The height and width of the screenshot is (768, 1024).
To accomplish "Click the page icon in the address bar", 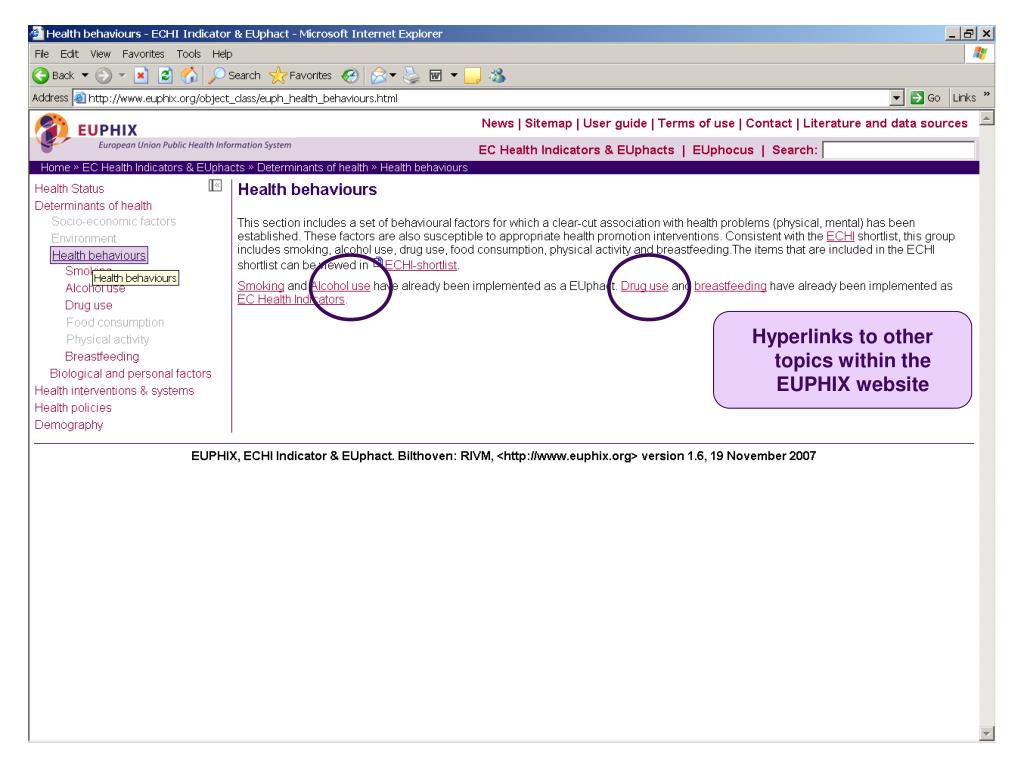I will 80,98.
